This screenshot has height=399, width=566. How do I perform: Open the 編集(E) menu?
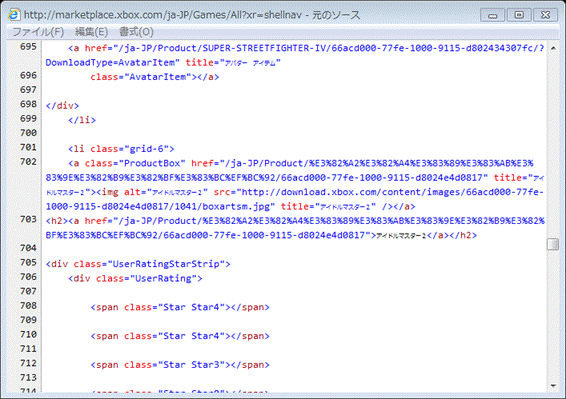click(91, 32)
